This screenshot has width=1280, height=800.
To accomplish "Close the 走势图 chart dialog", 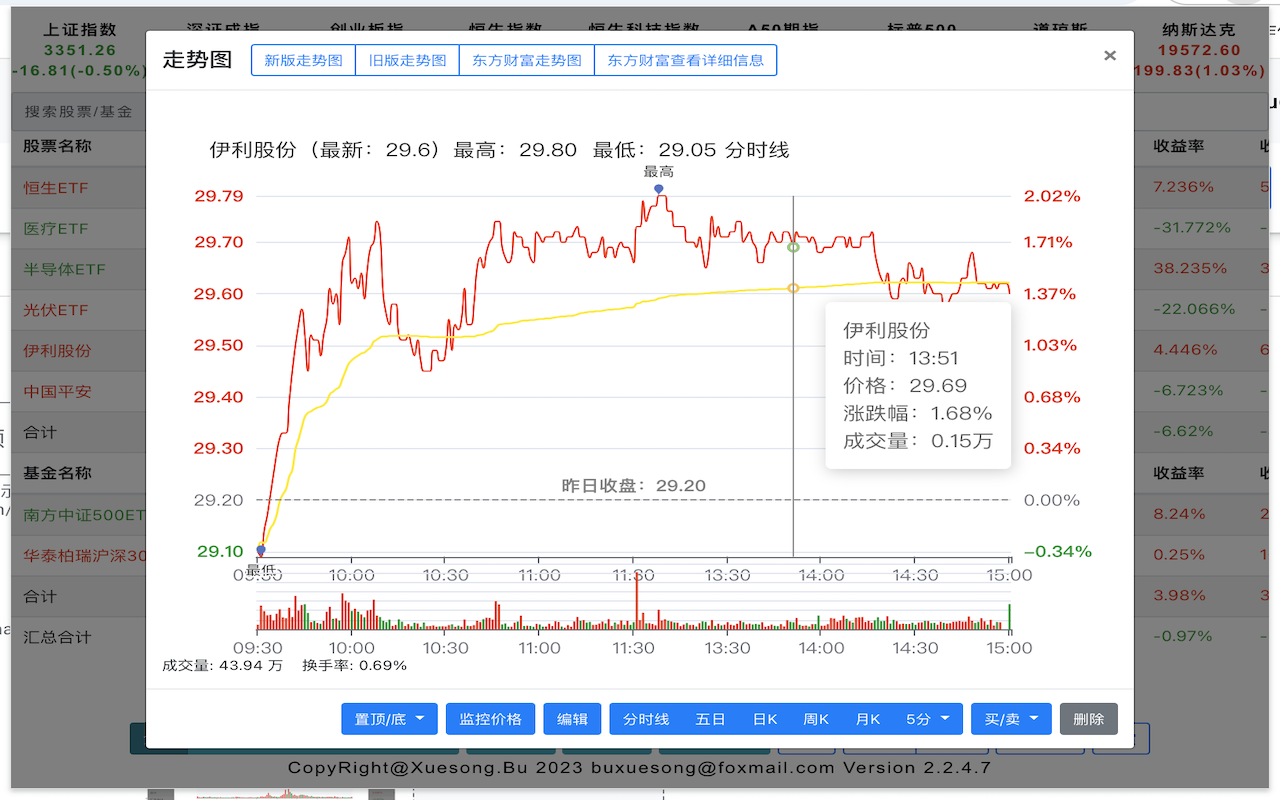I will pos(1109,56).
